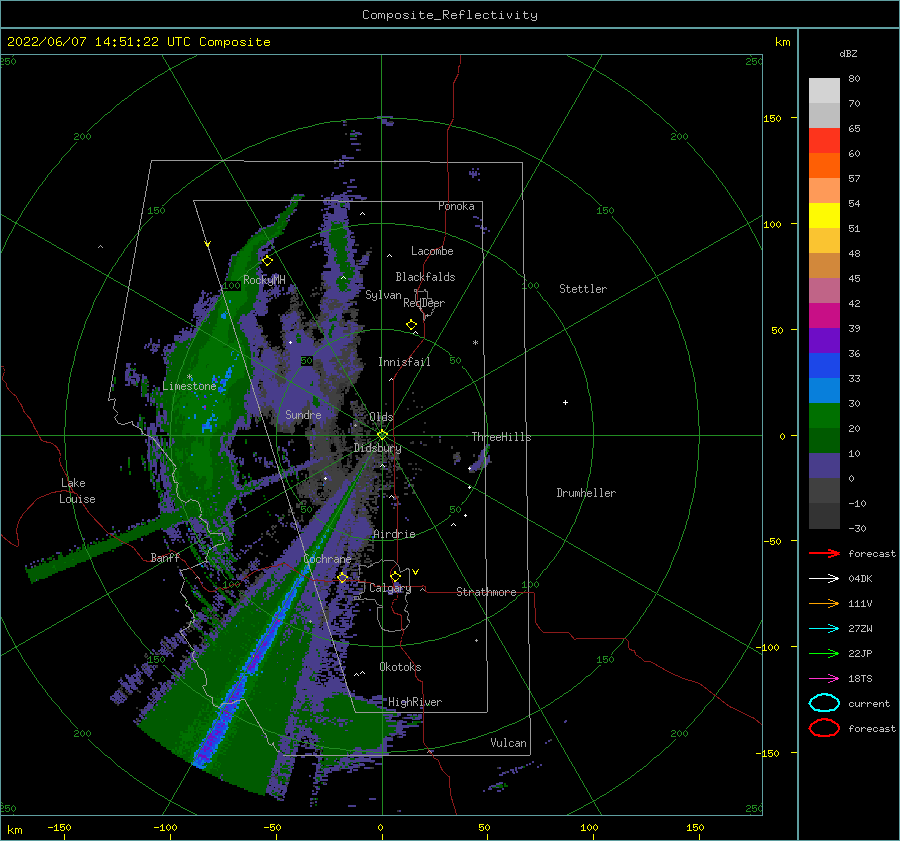Click the Vulcan town label
The height and width of the screenshot is (841, 900).
coord(509,743)
